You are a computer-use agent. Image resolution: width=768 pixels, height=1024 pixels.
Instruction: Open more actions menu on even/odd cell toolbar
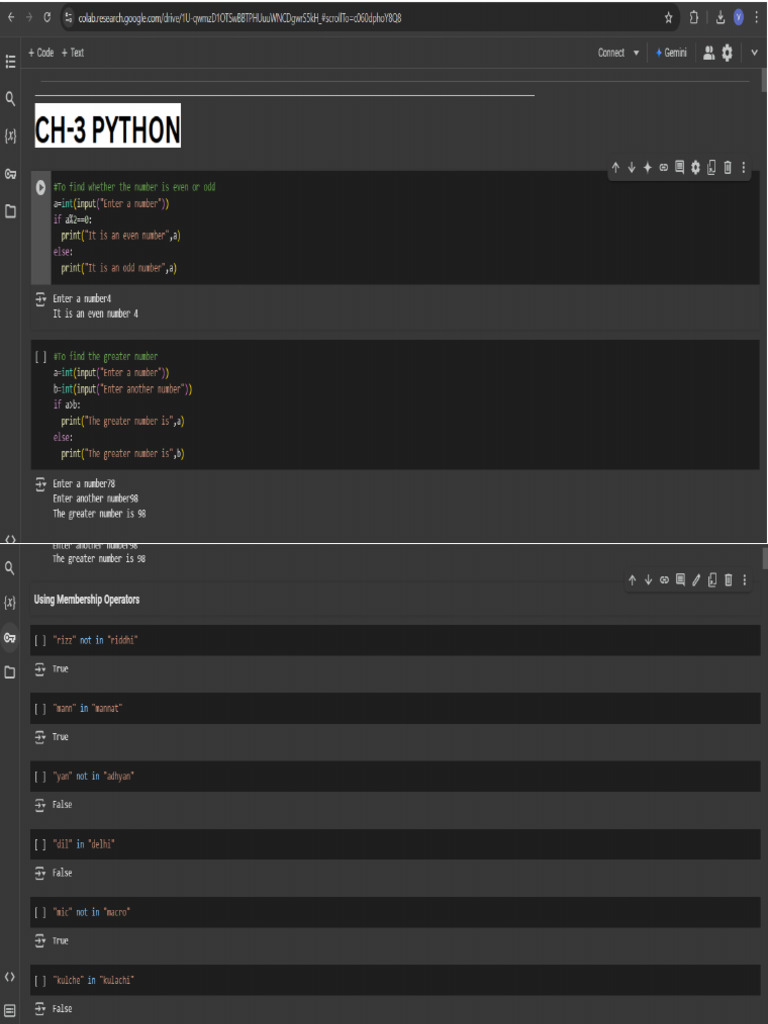(x=744, y=167)
